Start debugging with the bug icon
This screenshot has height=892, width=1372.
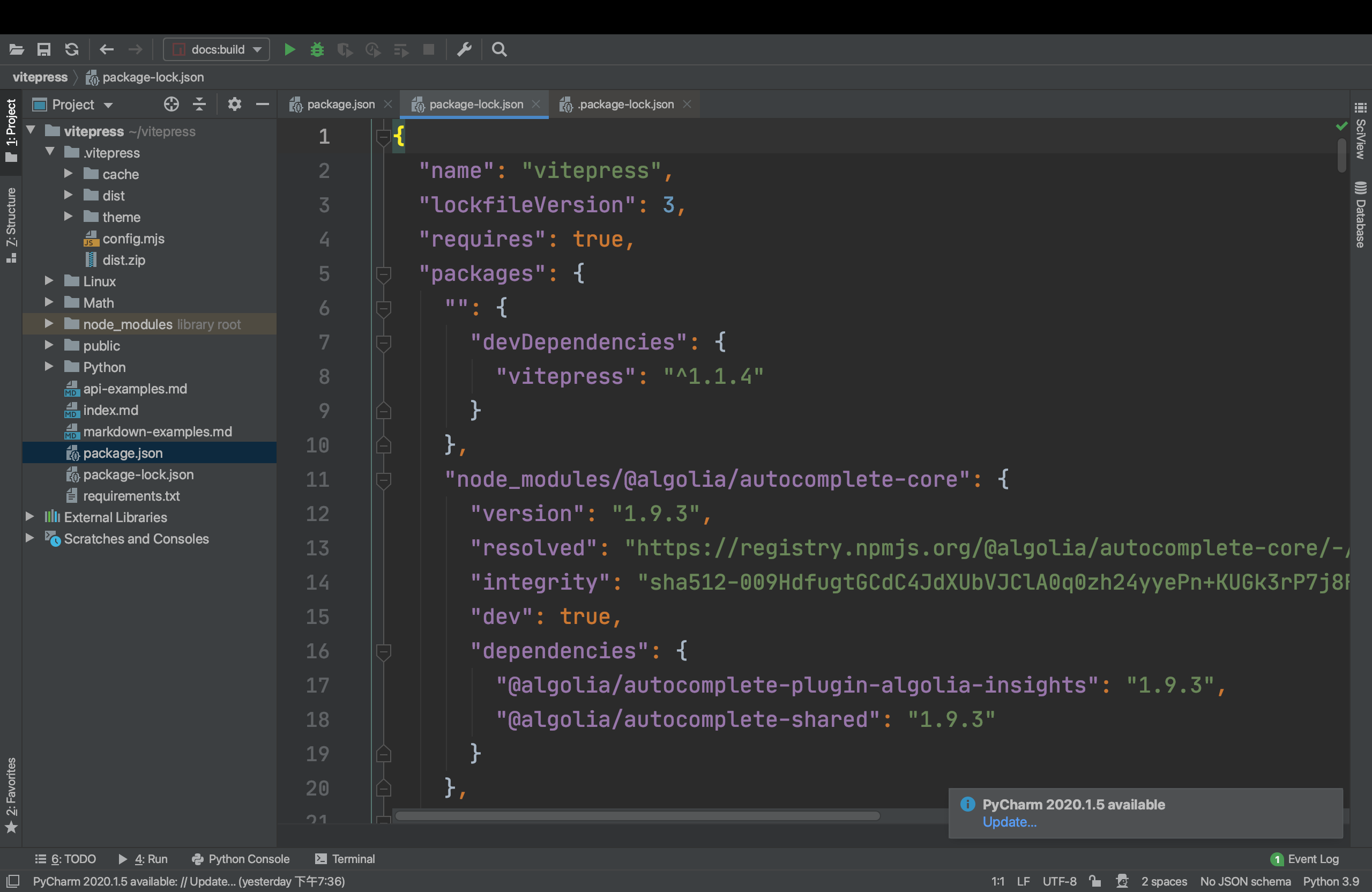click(x=317, y=50)
